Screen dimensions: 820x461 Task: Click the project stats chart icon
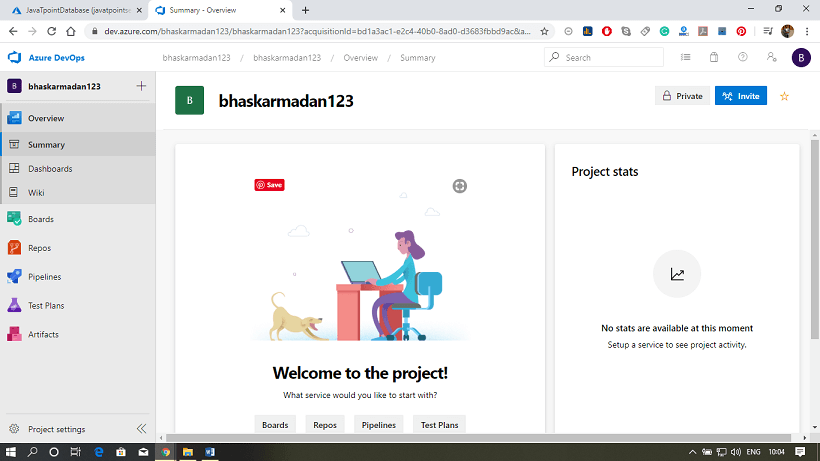(x=677, y=273)
